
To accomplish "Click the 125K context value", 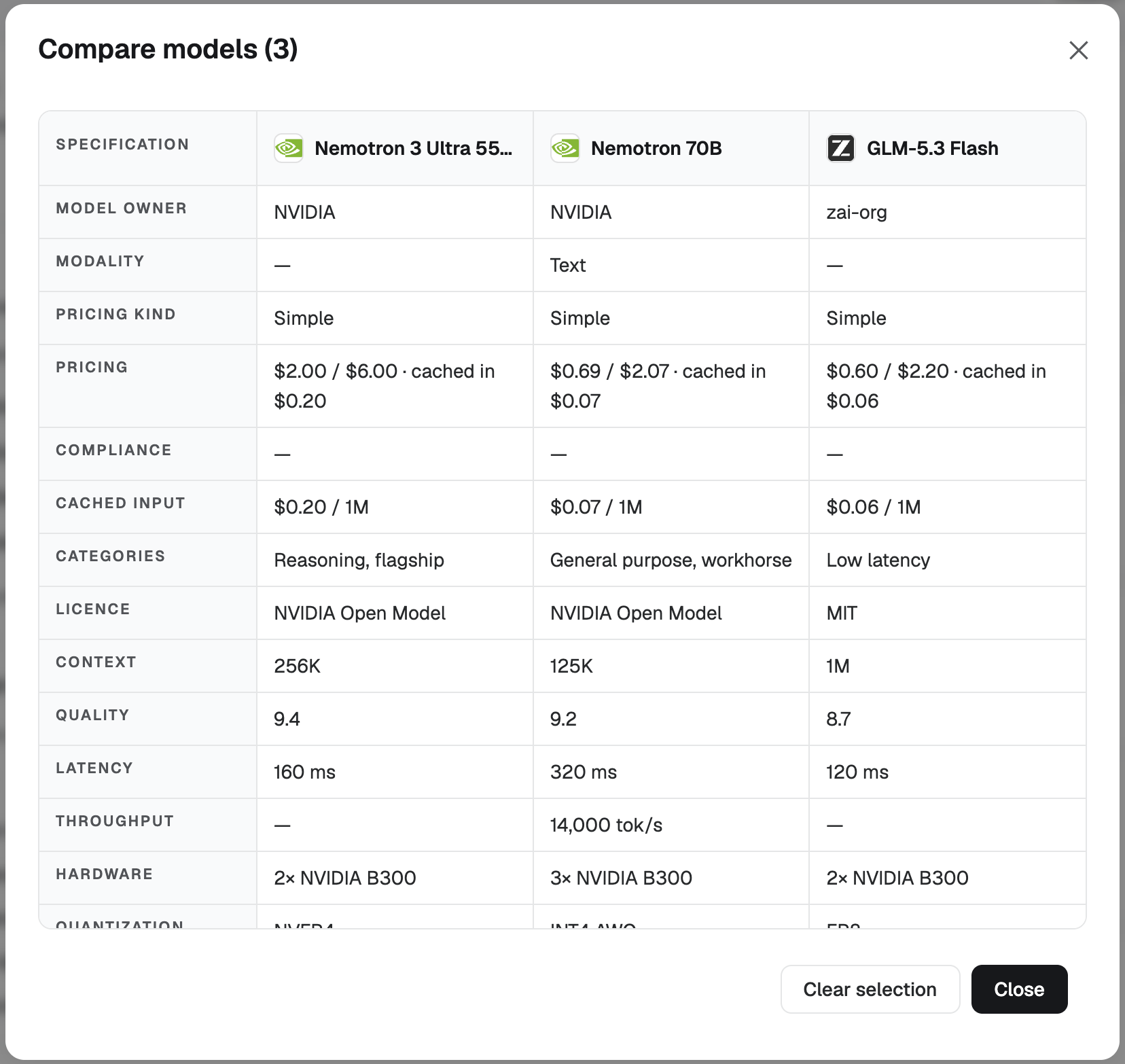I will [x=571, y=667].
